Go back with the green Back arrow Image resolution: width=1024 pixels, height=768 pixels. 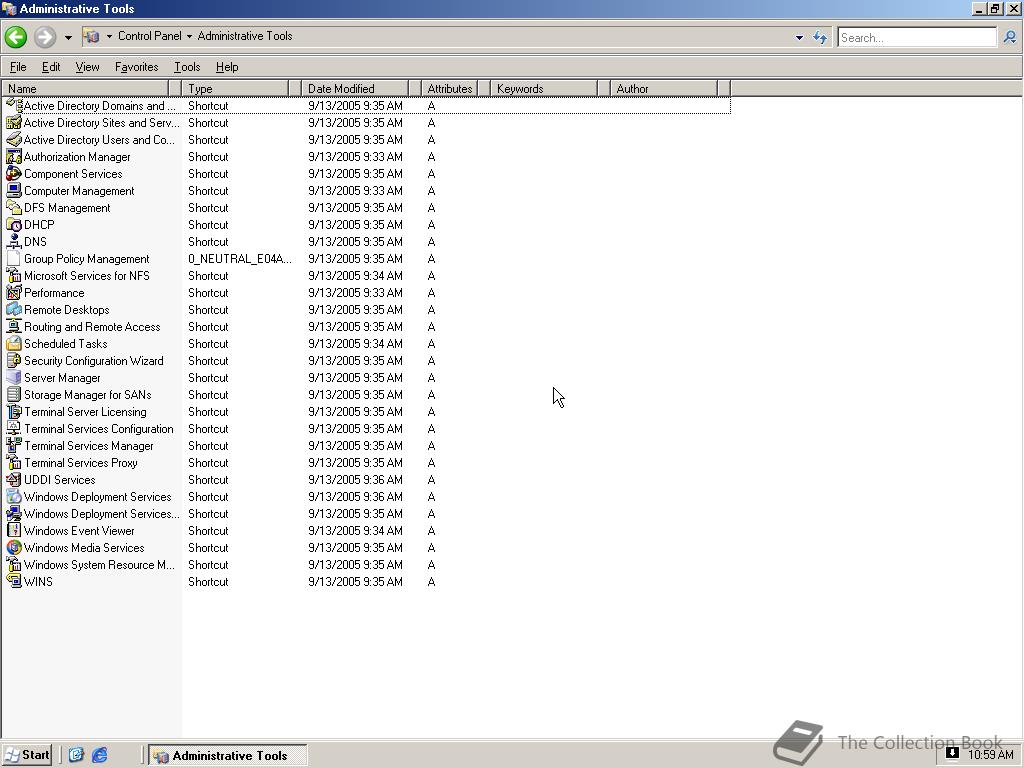click(16, 37)
